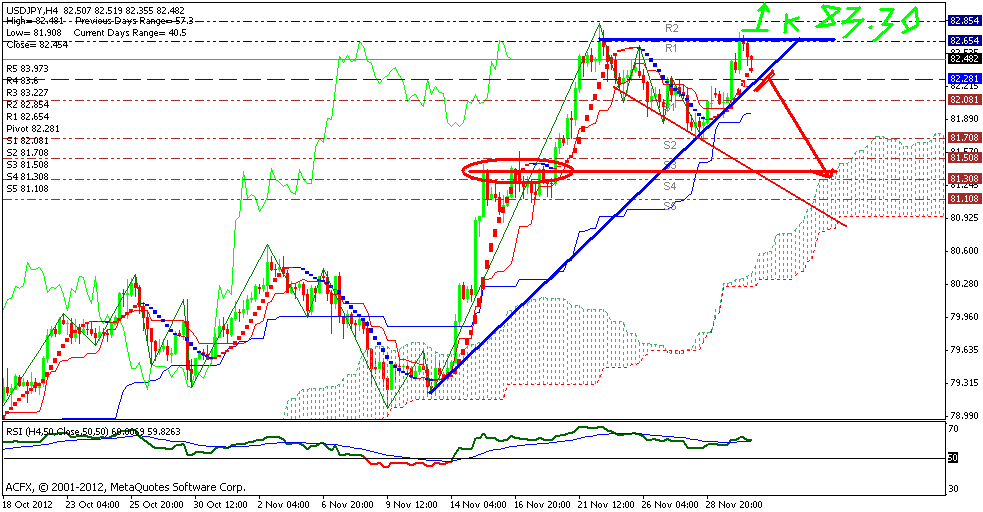Click the R1 pivot level label on chart
The image size is (983, 512).
[671, 48]
